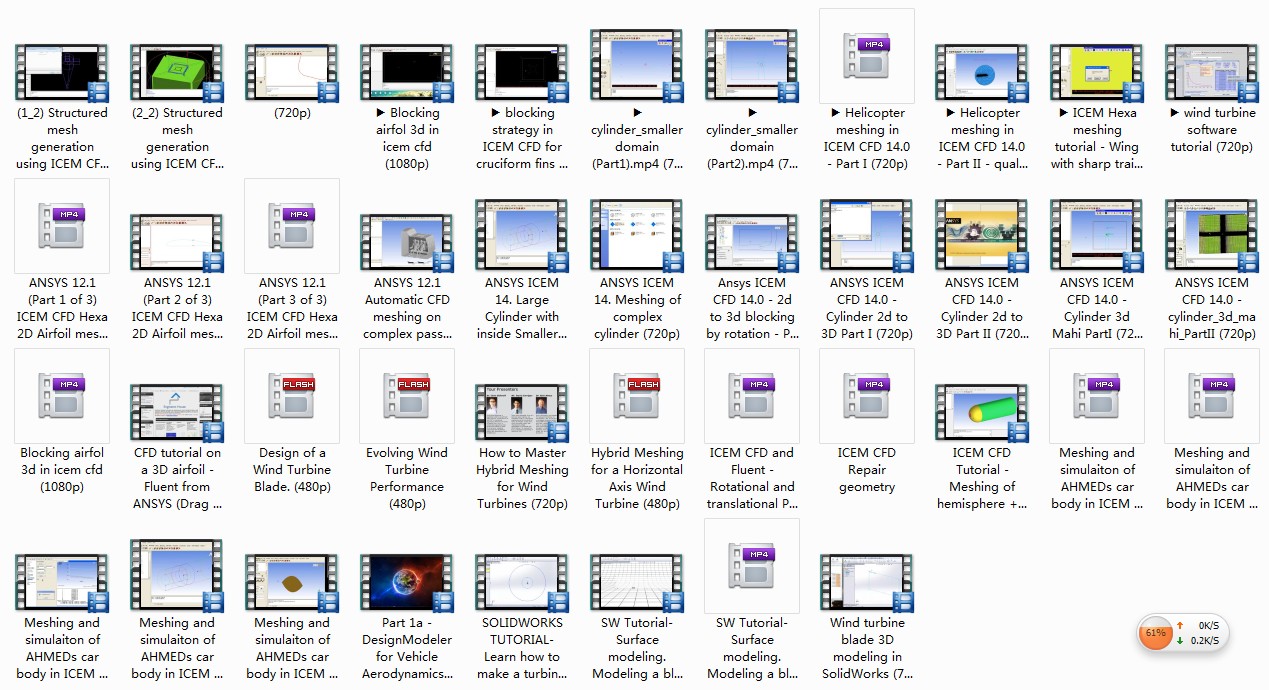Select ANSYS 12.1 Automatic CFD meshing thumbnail
Viewport: 1269px width, 690px height.
407,243
